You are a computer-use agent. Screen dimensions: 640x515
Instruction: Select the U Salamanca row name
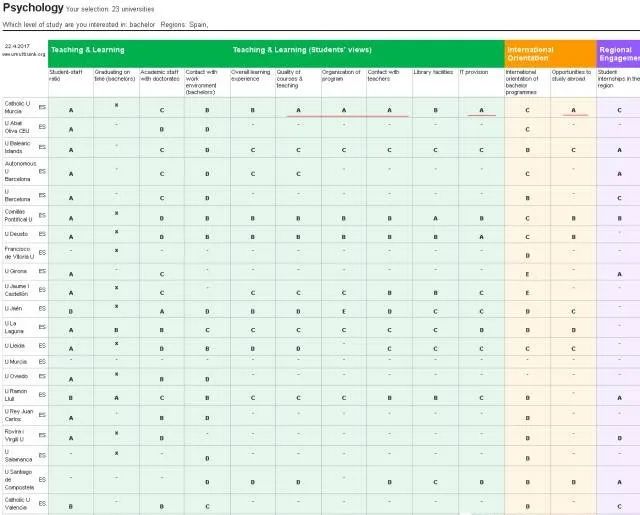coord(18,455)
